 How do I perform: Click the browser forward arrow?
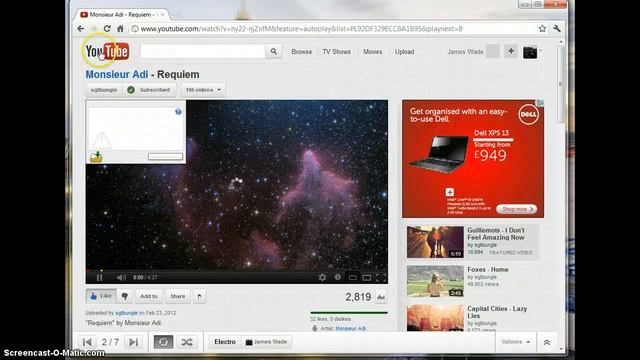[94, 29]
